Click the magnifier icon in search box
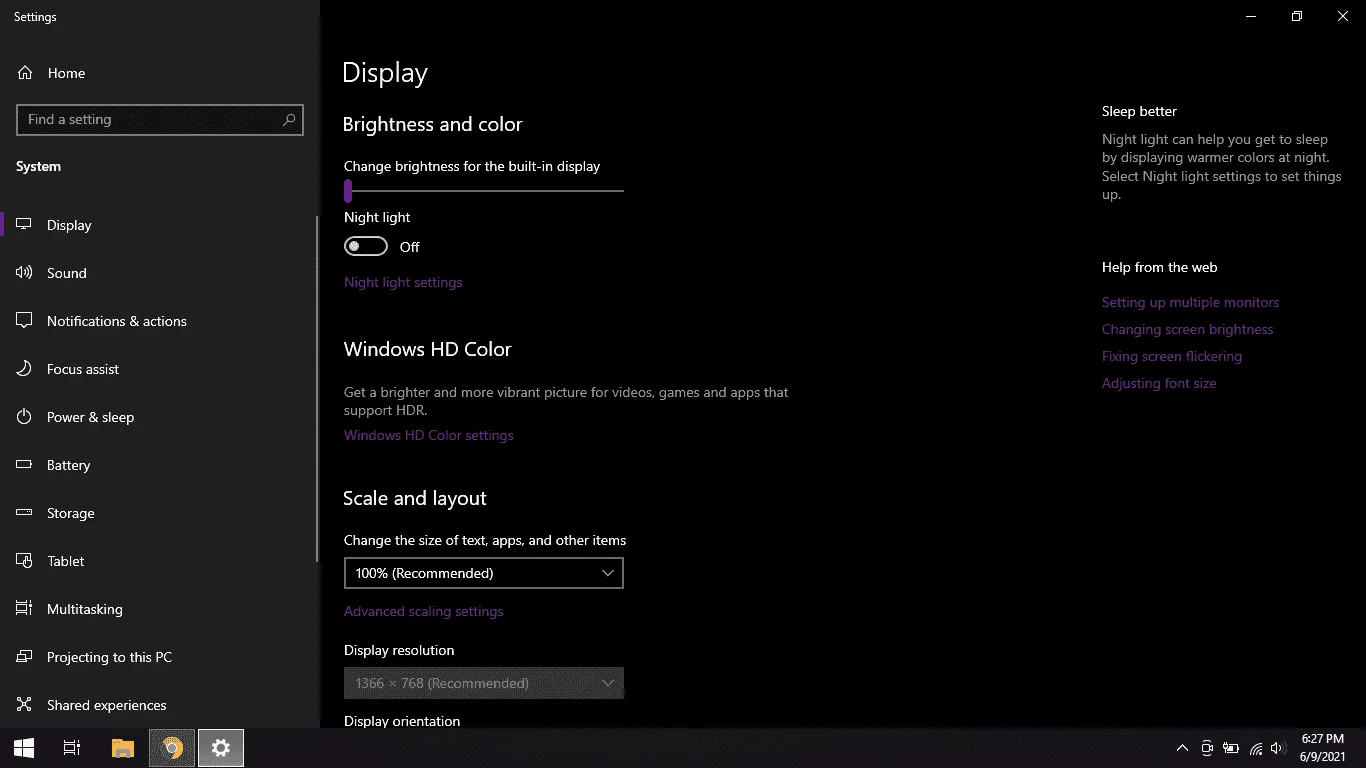The image size is (1366, 768). (289, 119)
